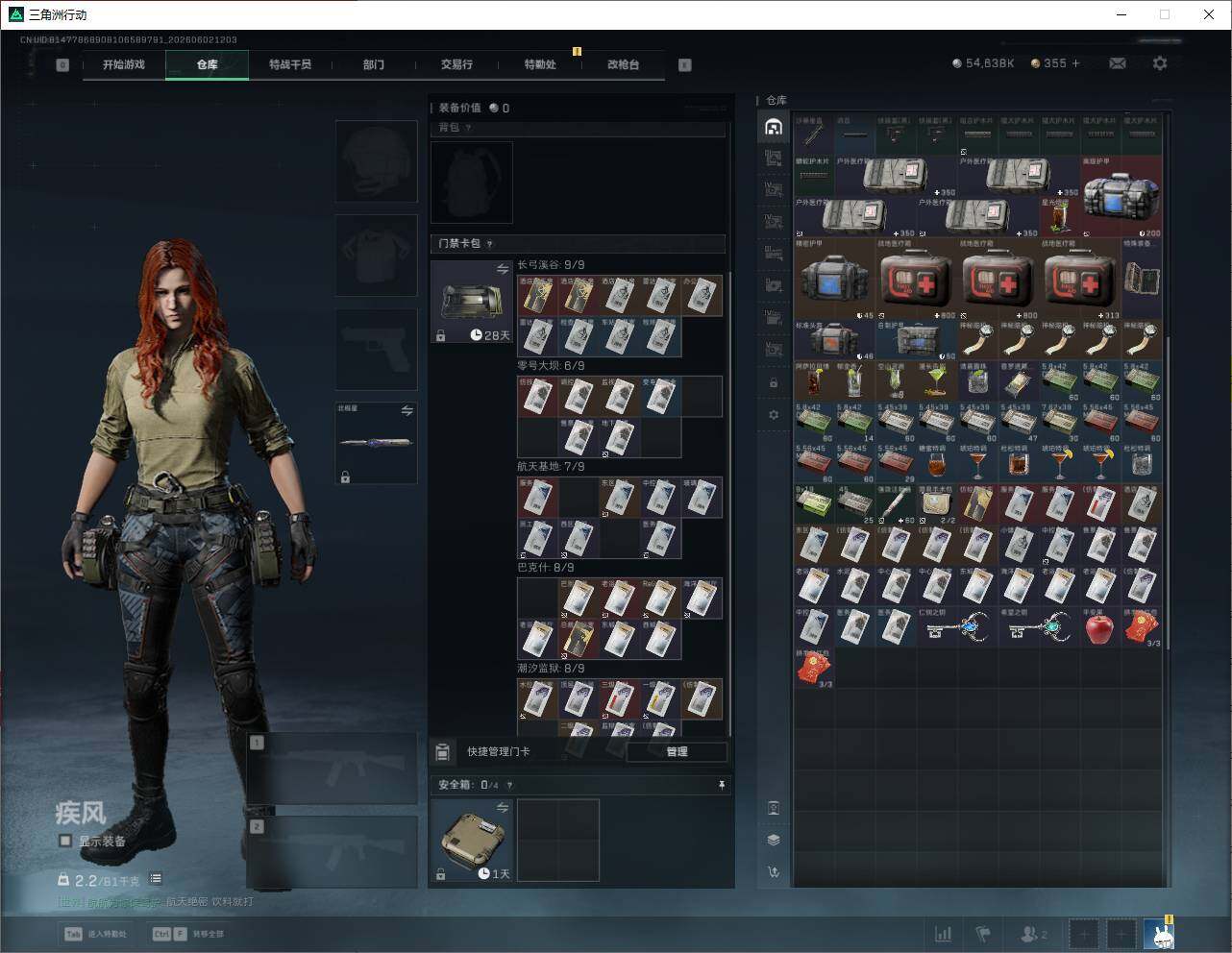
Task: Select the 高级护甲 repair kit marked 200
Action: tap(1121, 197)
